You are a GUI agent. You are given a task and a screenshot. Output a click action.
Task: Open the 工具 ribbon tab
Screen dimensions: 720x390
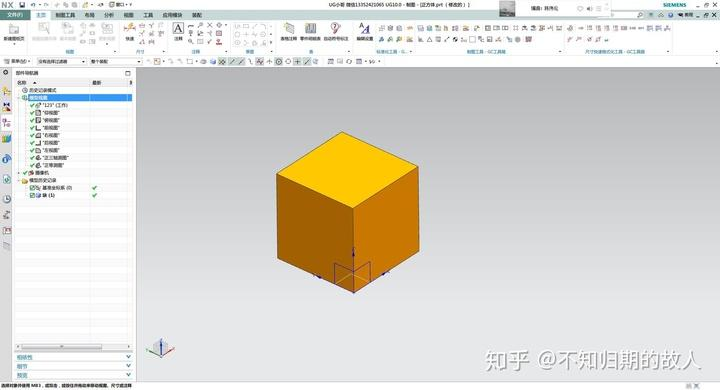(148, 15)
